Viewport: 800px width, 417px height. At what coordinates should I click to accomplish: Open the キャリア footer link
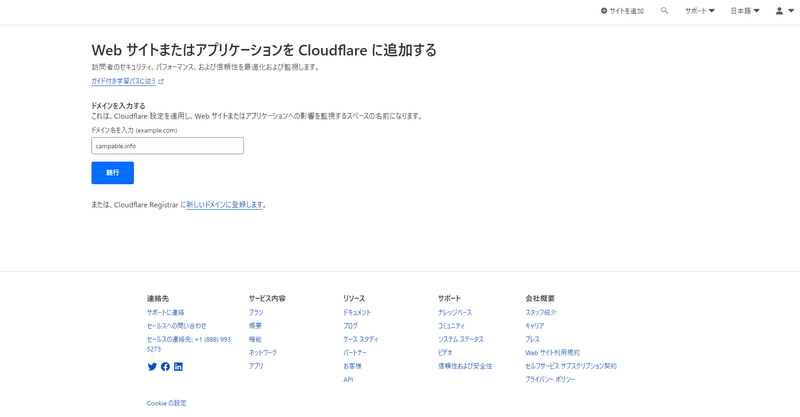pos(535,326)
